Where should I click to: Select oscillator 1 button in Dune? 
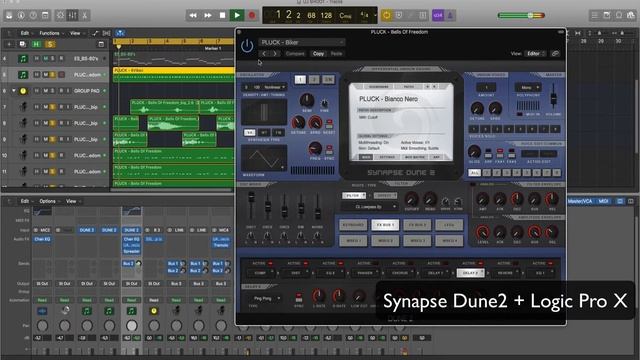point(300,80)
